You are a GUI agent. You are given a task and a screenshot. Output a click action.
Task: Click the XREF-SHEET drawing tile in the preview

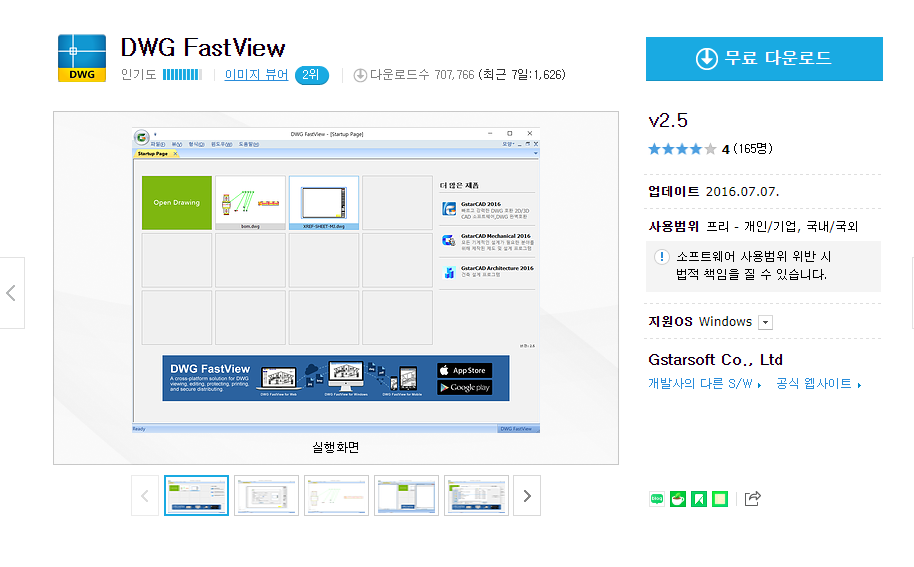click(324, 203)
